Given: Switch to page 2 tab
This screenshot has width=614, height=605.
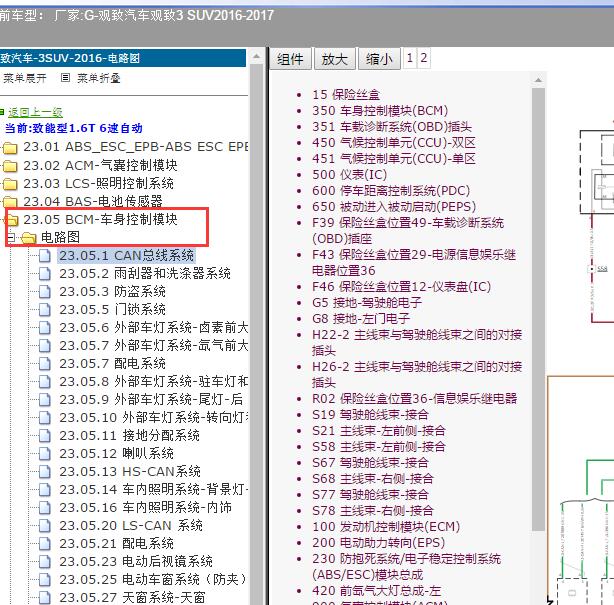Looking at the screenshot, I should pos(424,58).
